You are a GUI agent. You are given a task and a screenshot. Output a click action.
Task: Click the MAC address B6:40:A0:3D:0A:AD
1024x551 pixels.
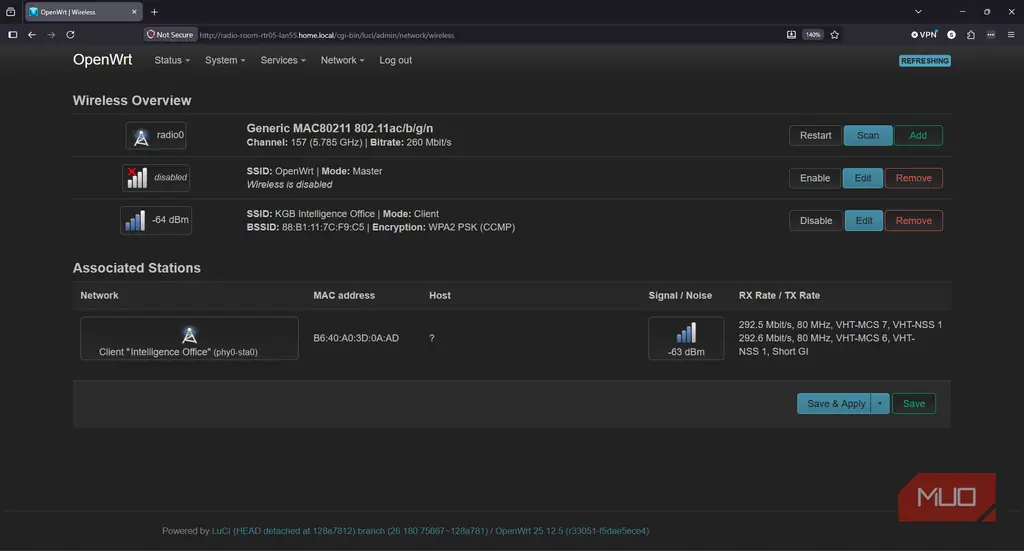[x=356, y=338]
